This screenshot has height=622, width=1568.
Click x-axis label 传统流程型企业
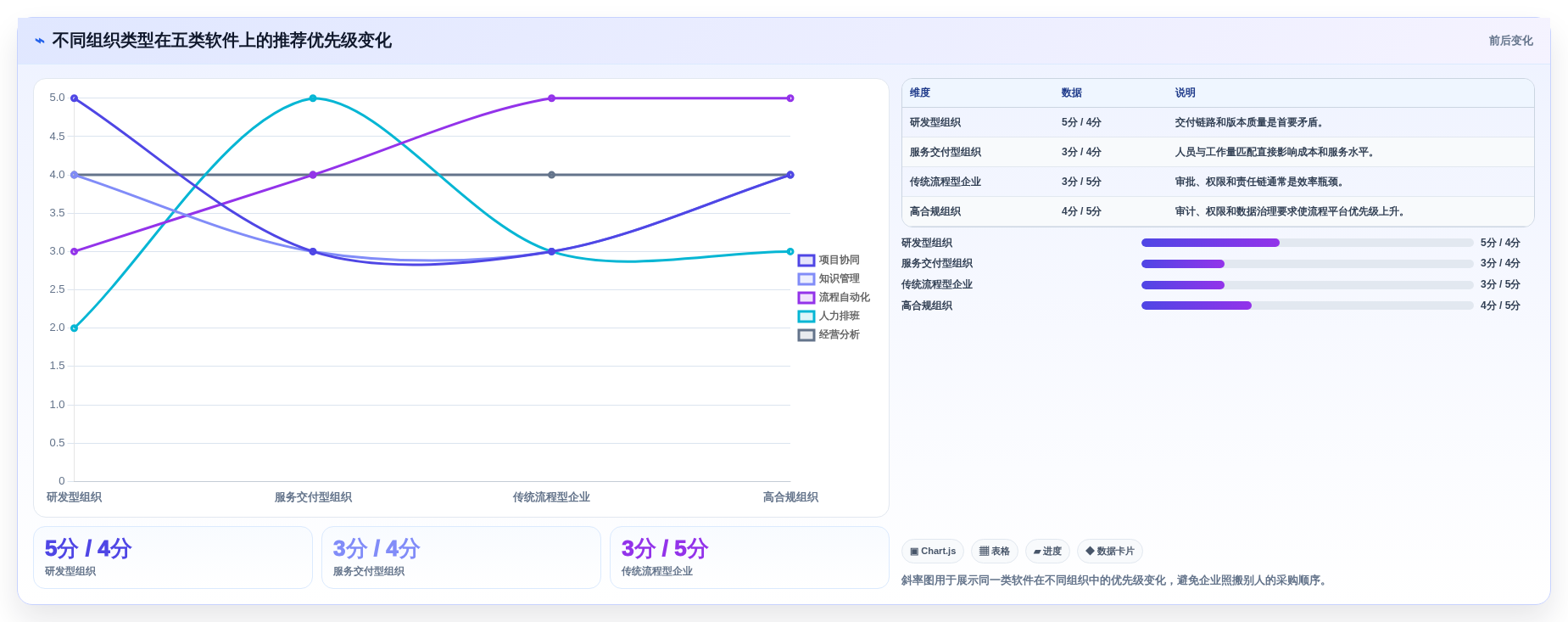(551, 497)
